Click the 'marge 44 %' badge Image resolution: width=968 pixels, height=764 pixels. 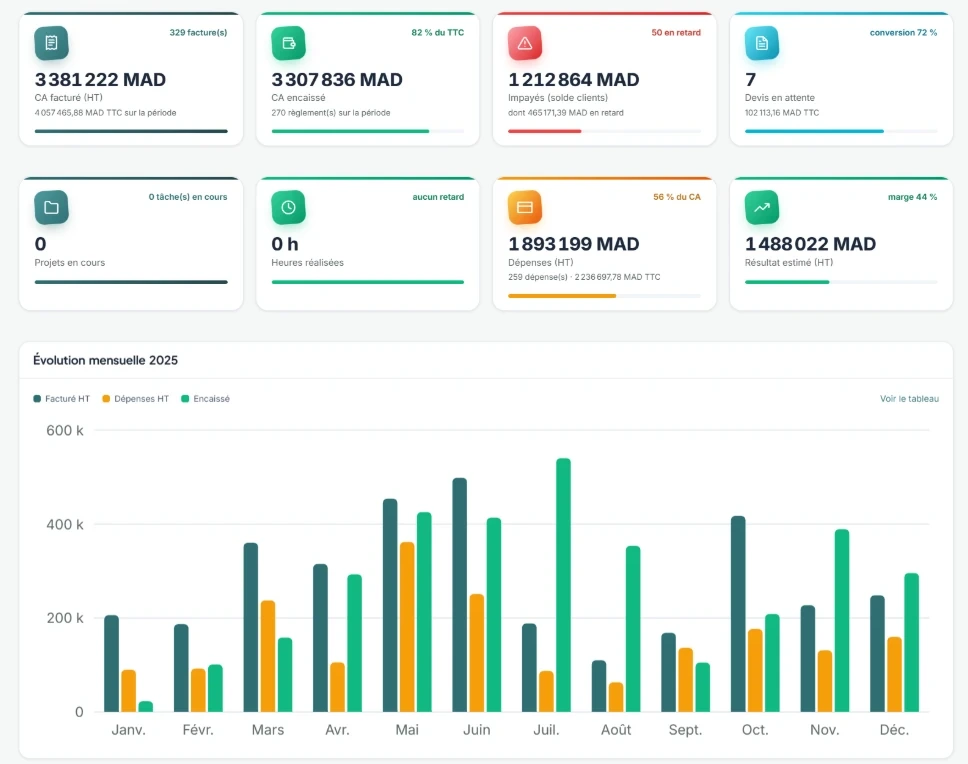click(912, 197)
